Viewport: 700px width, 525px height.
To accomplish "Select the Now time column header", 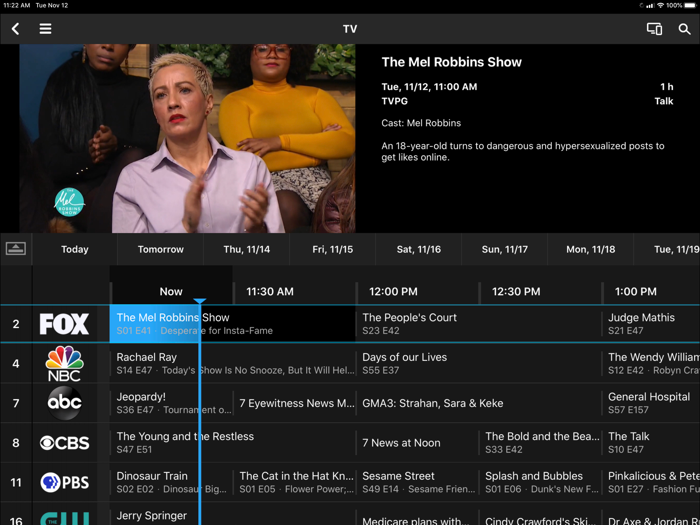I will (171, 292).
